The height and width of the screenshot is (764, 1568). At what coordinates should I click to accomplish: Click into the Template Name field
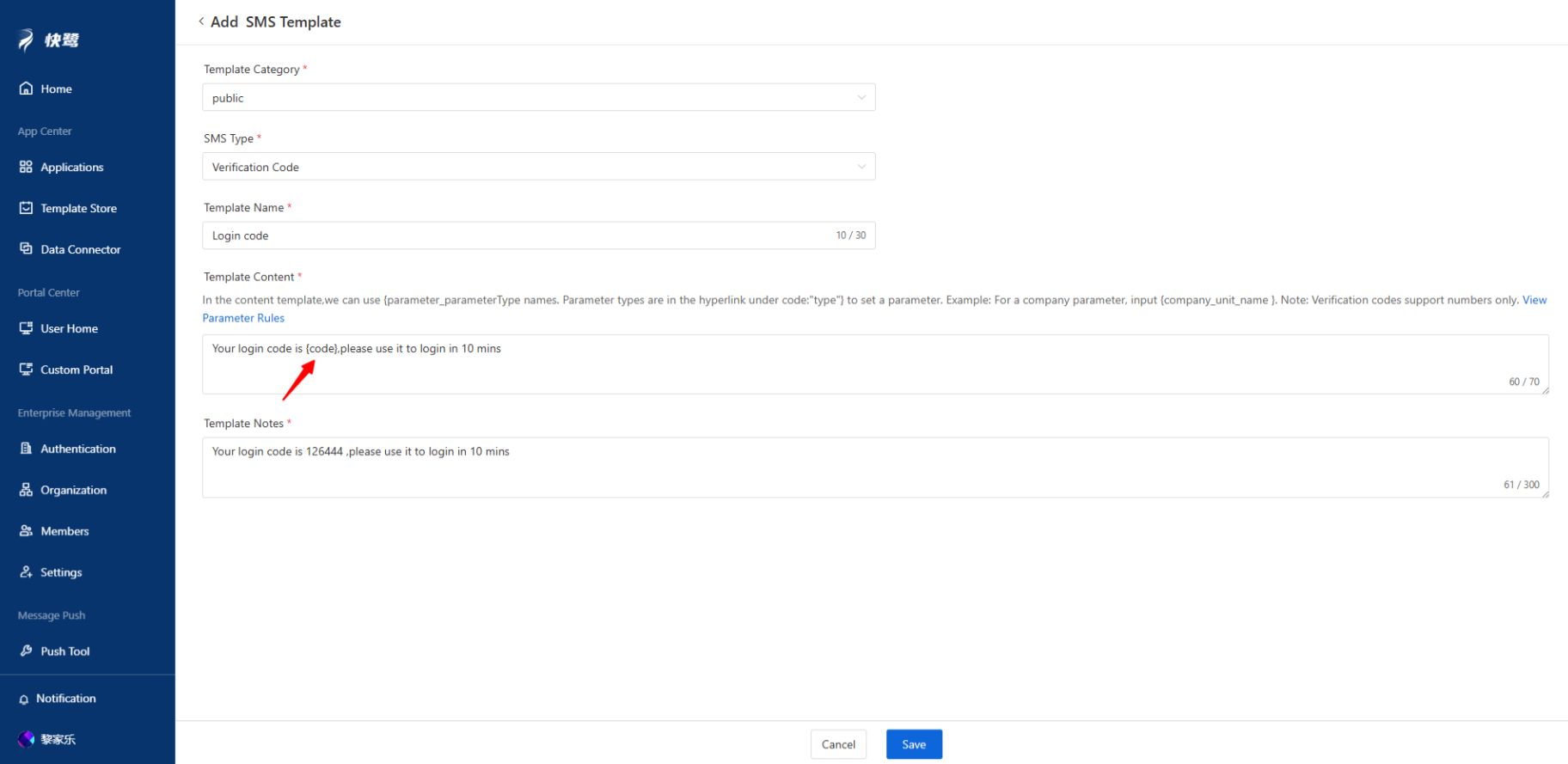[x=516, y=235]
